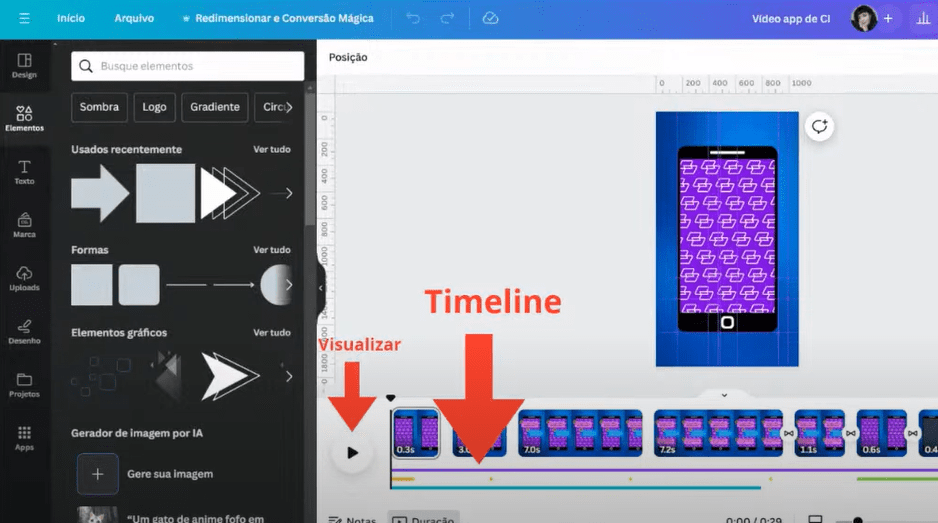Viewport: 938px width, 523px height.
Task: Show more suggestion chips with arrow
Action: pos(289,107)
